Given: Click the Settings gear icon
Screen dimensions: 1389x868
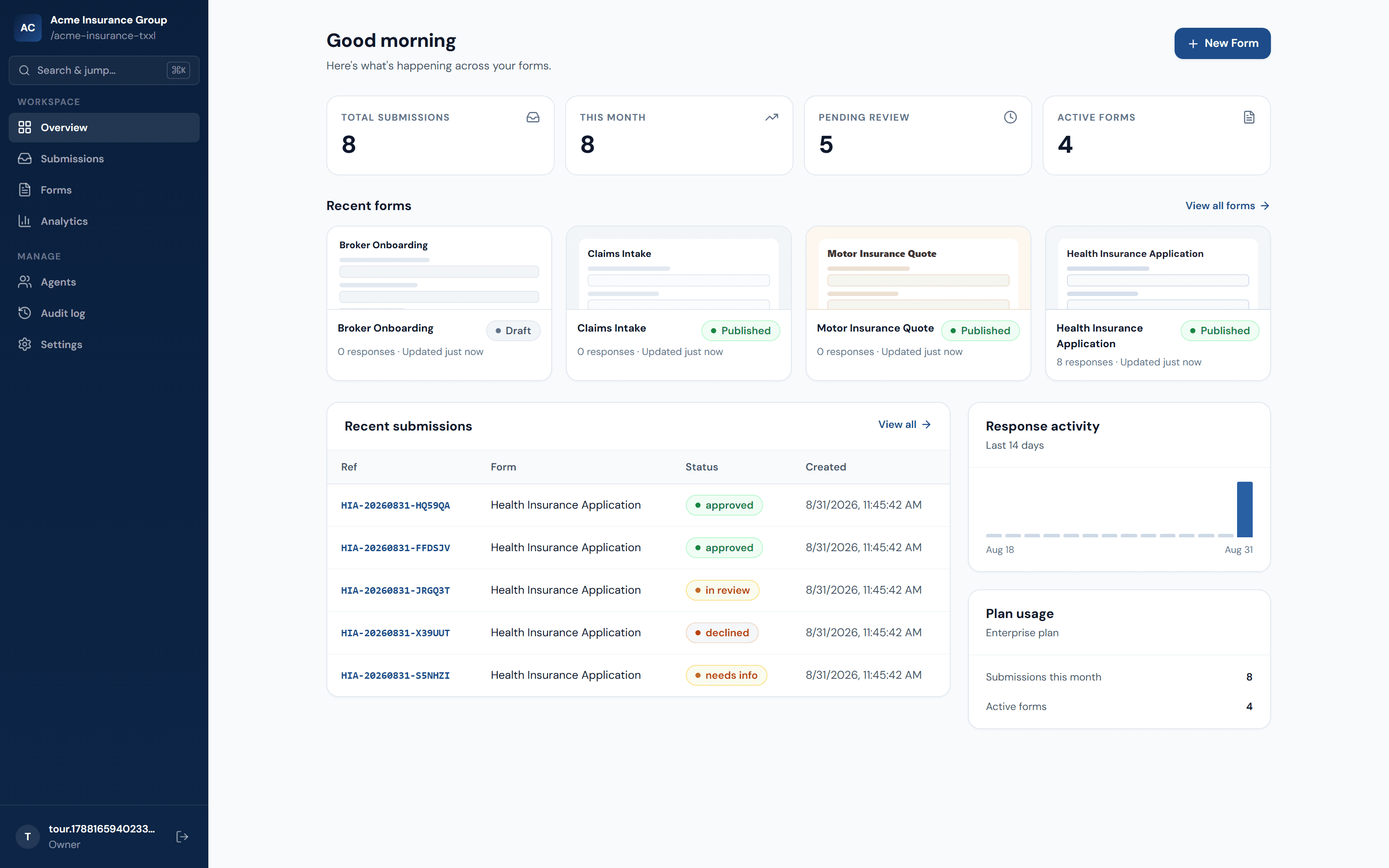Looking at the screenshot, I should pyautogui.click(x=25, y=345).
